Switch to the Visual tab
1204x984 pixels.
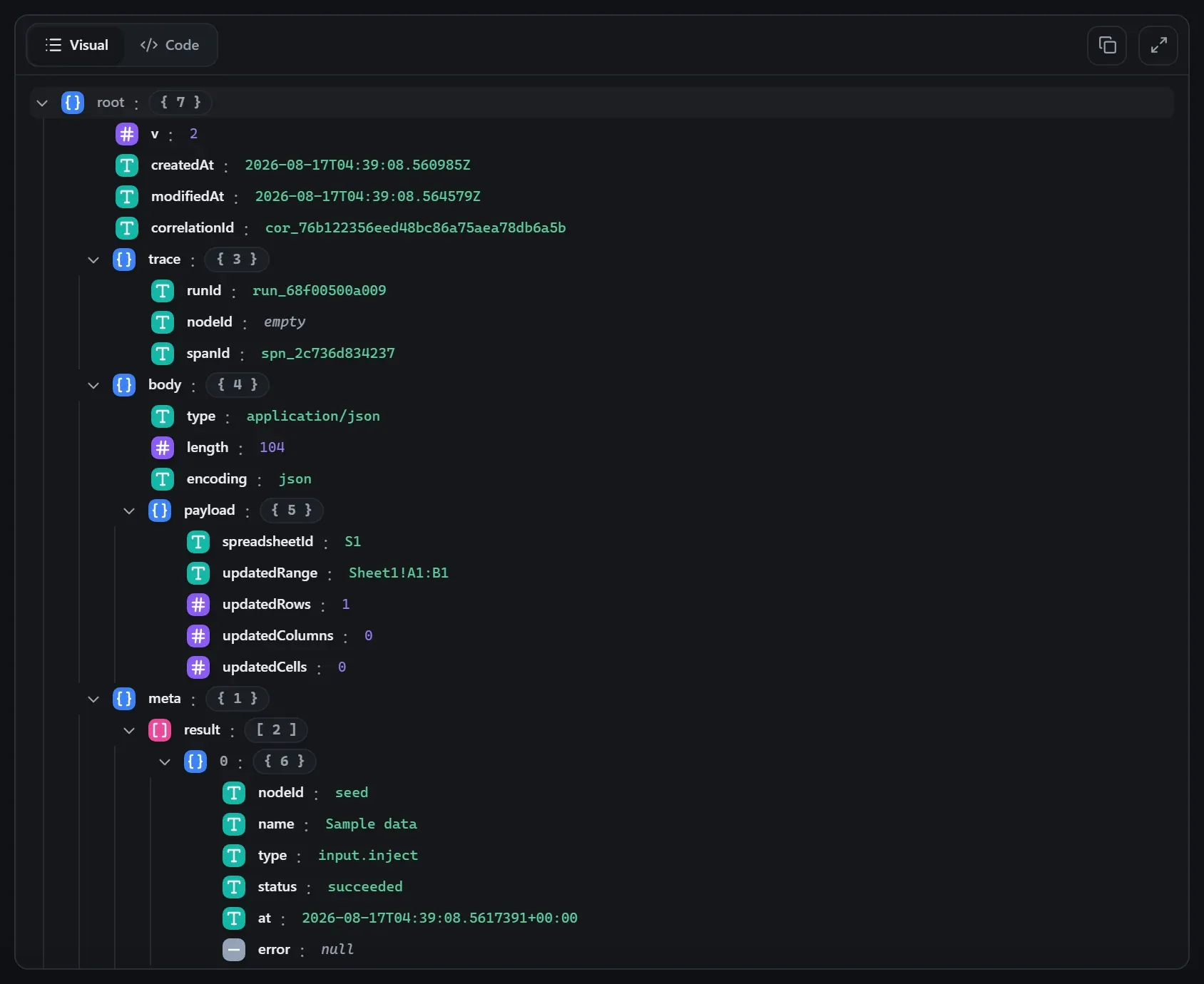pyautogui.click(x=76, y=45)
